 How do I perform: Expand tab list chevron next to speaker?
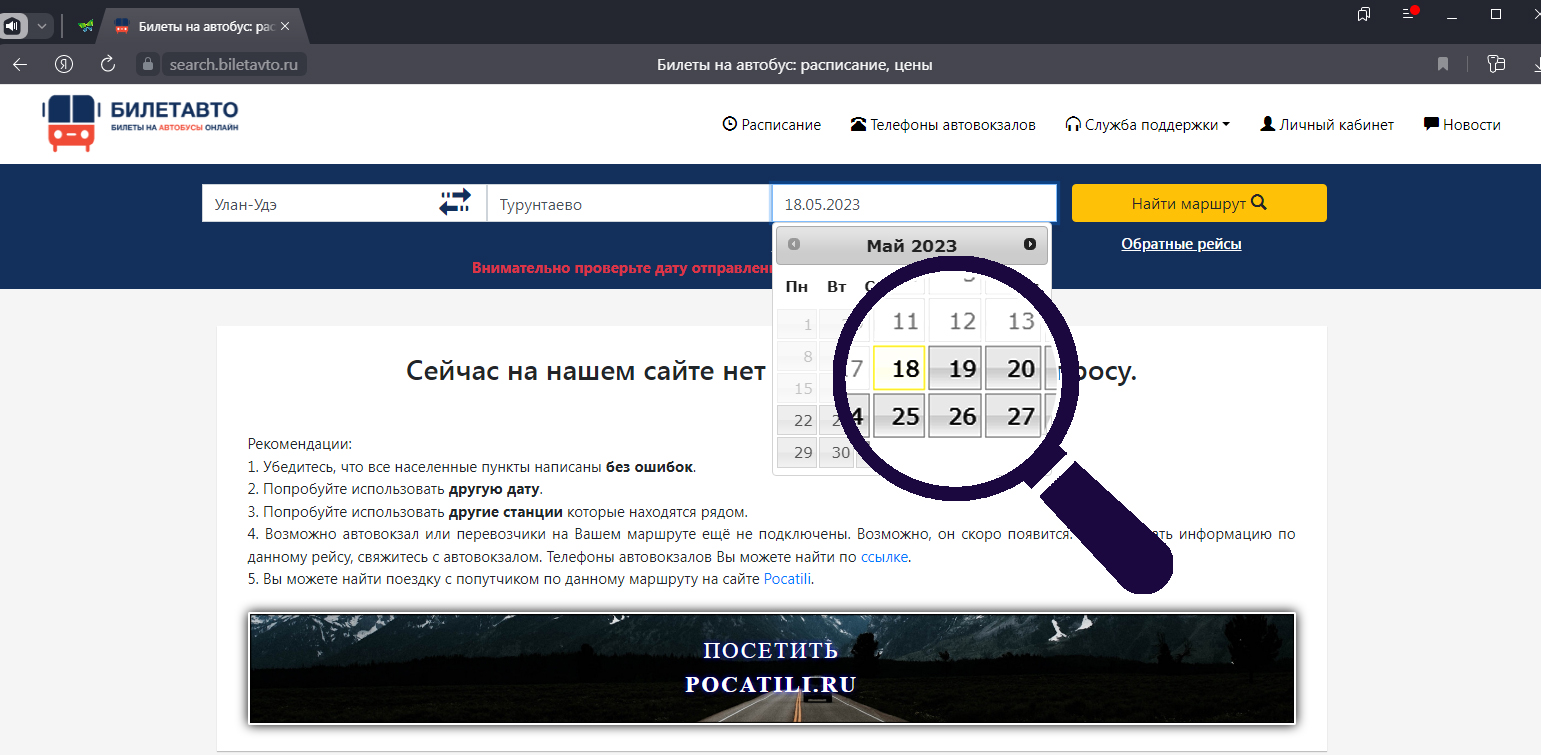coord(42,26)
